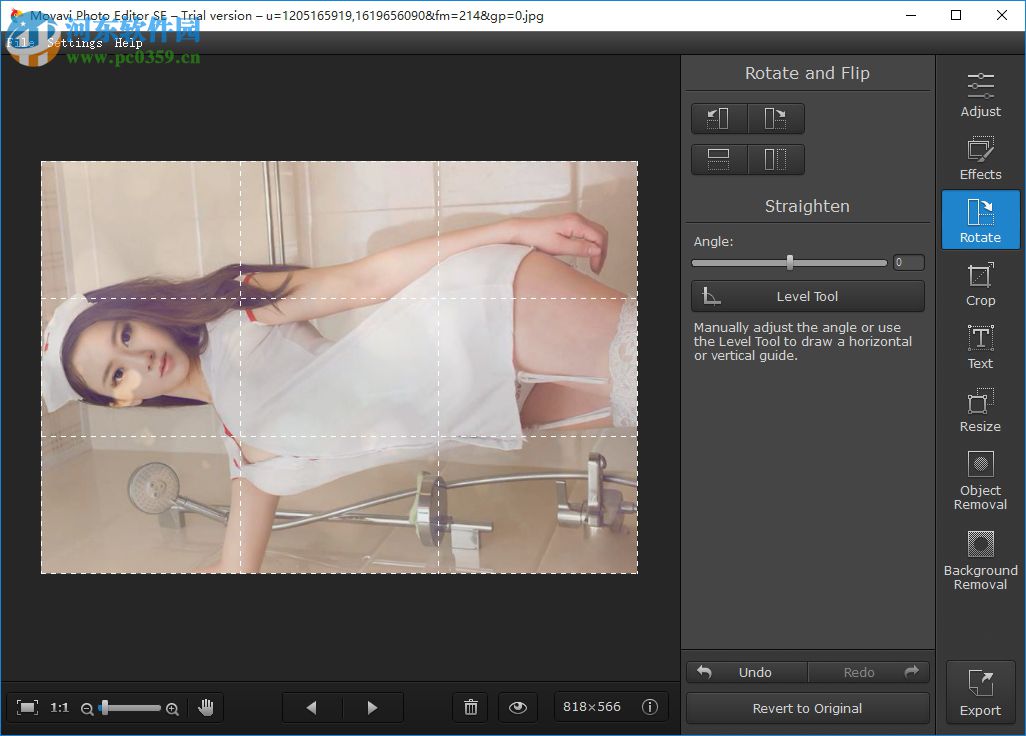
Task: Click the fit to screen icon
Action: (x=27, y=707)
